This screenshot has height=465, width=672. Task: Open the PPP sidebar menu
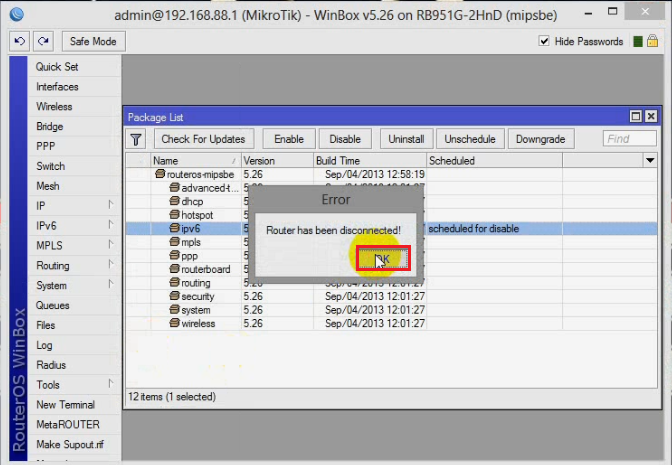pyautogui.click(x=46, y=146)
